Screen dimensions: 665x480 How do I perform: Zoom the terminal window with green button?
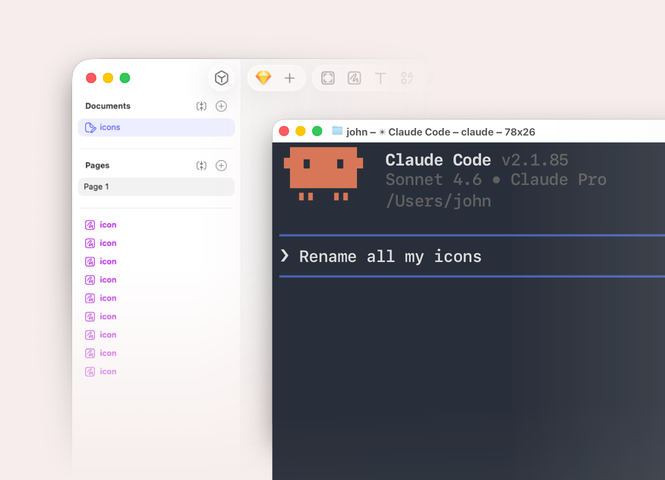[317, 131]
